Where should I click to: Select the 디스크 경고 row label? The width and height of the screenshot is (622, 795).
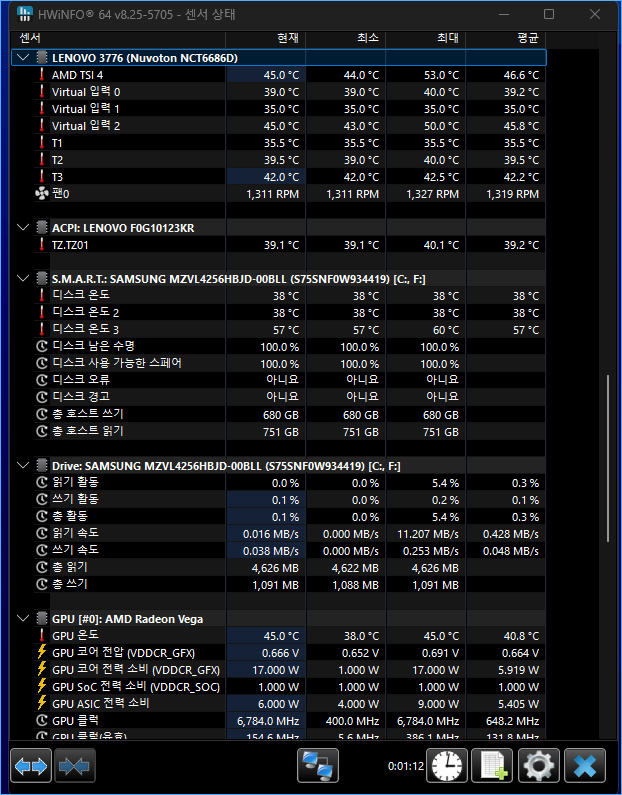click(81, 398)
